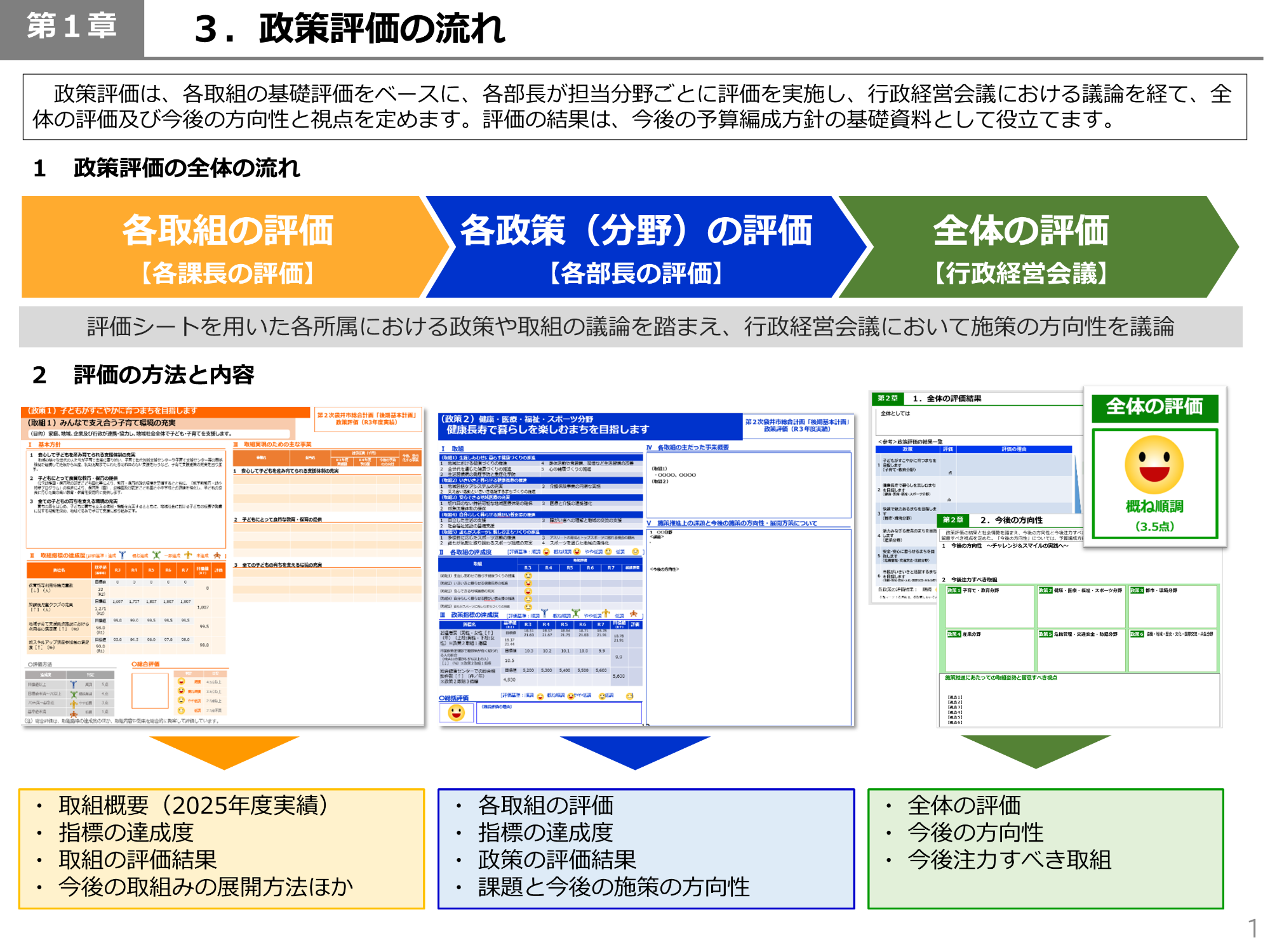Click 【各部長の評価】 subtitle
Viewport: 1270px width, 952px height.
[636, 274]
